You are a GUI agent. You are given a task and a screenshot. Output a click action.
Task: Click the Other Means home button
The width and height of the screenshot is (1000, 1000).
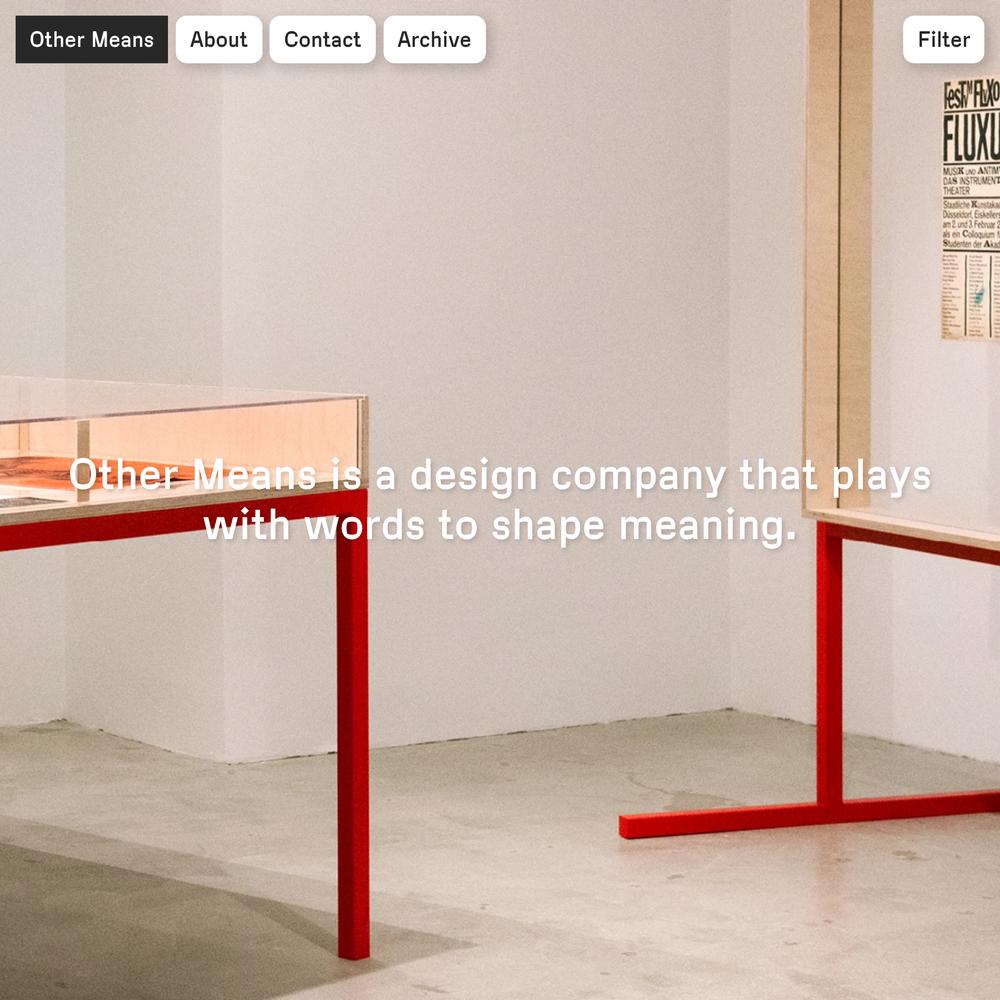[91, 40]
